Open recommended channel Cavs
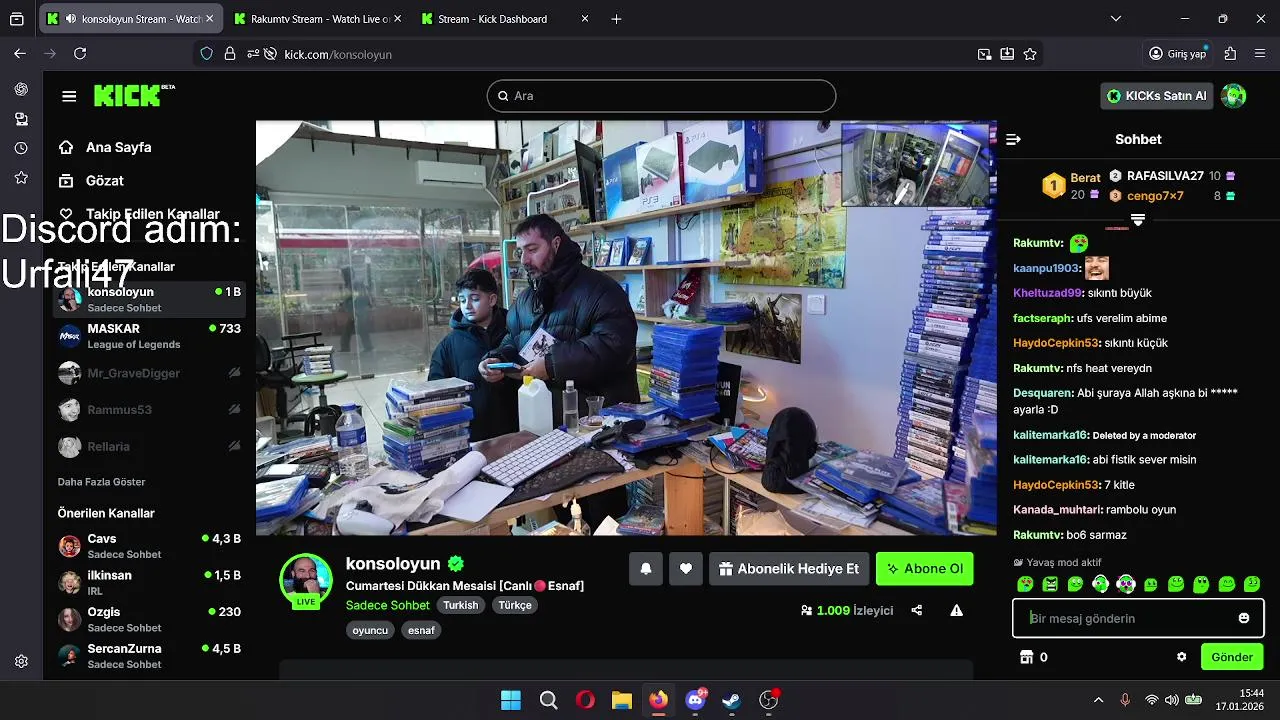The height and width of the screenshot is (720, 1280). coord(150,546)
